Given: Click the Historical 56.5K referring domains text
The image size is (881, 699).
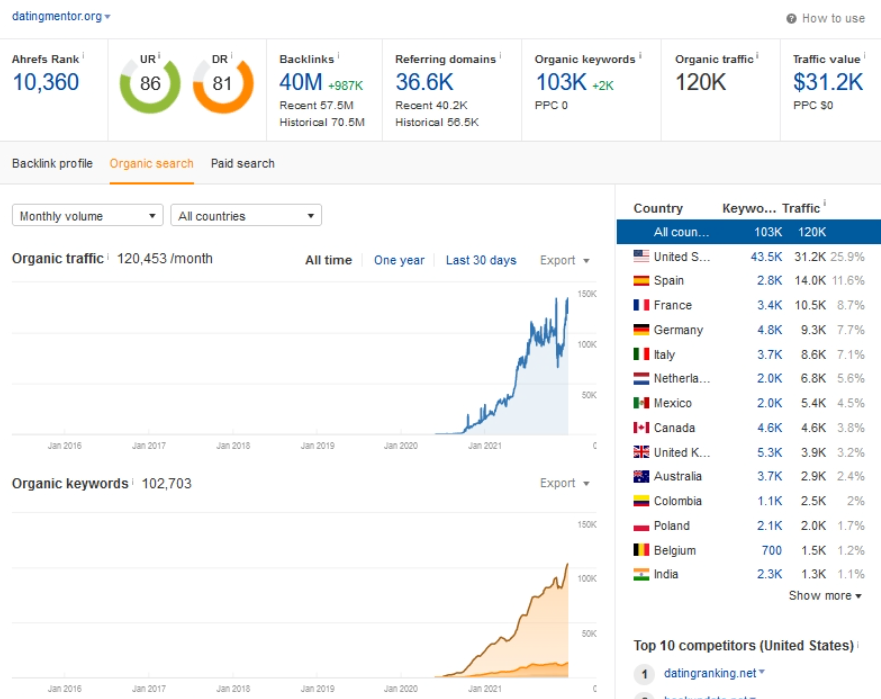Looking at the screenshot, I should (x=437, y=122).
